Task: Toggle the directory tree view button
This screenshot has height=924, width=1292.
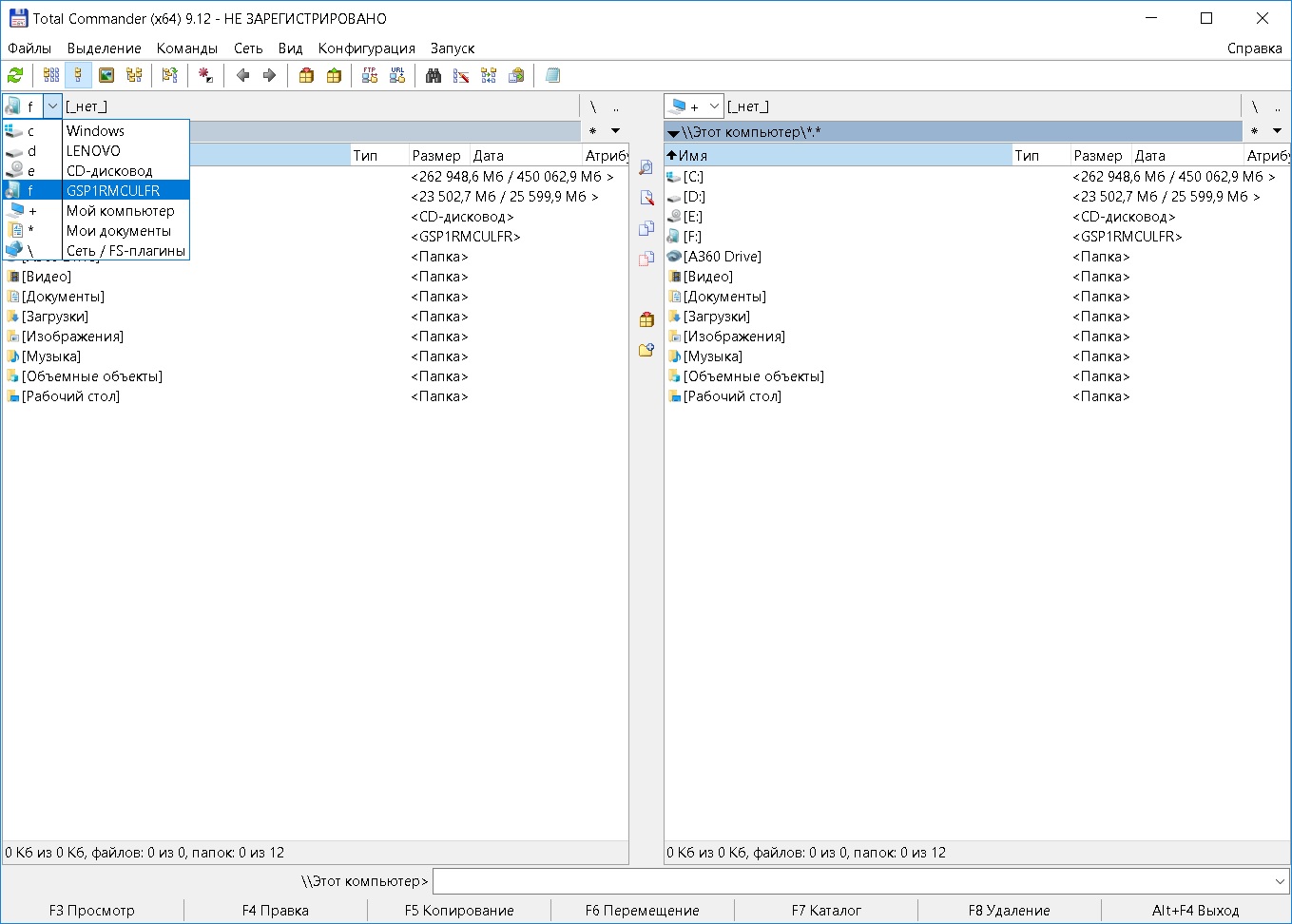Action: coord(134,75)
